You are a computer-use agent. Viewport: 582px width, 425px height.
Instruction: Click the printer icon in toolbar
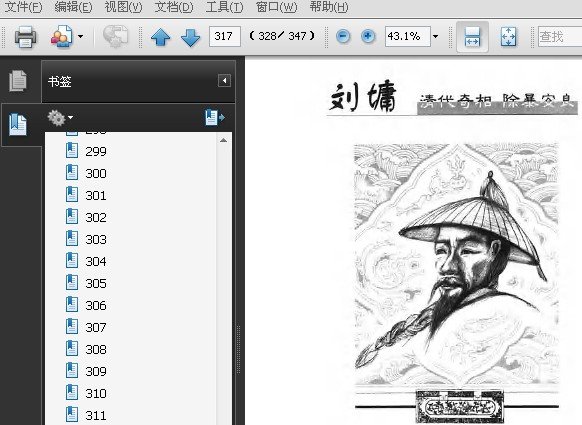coord(25,36)
